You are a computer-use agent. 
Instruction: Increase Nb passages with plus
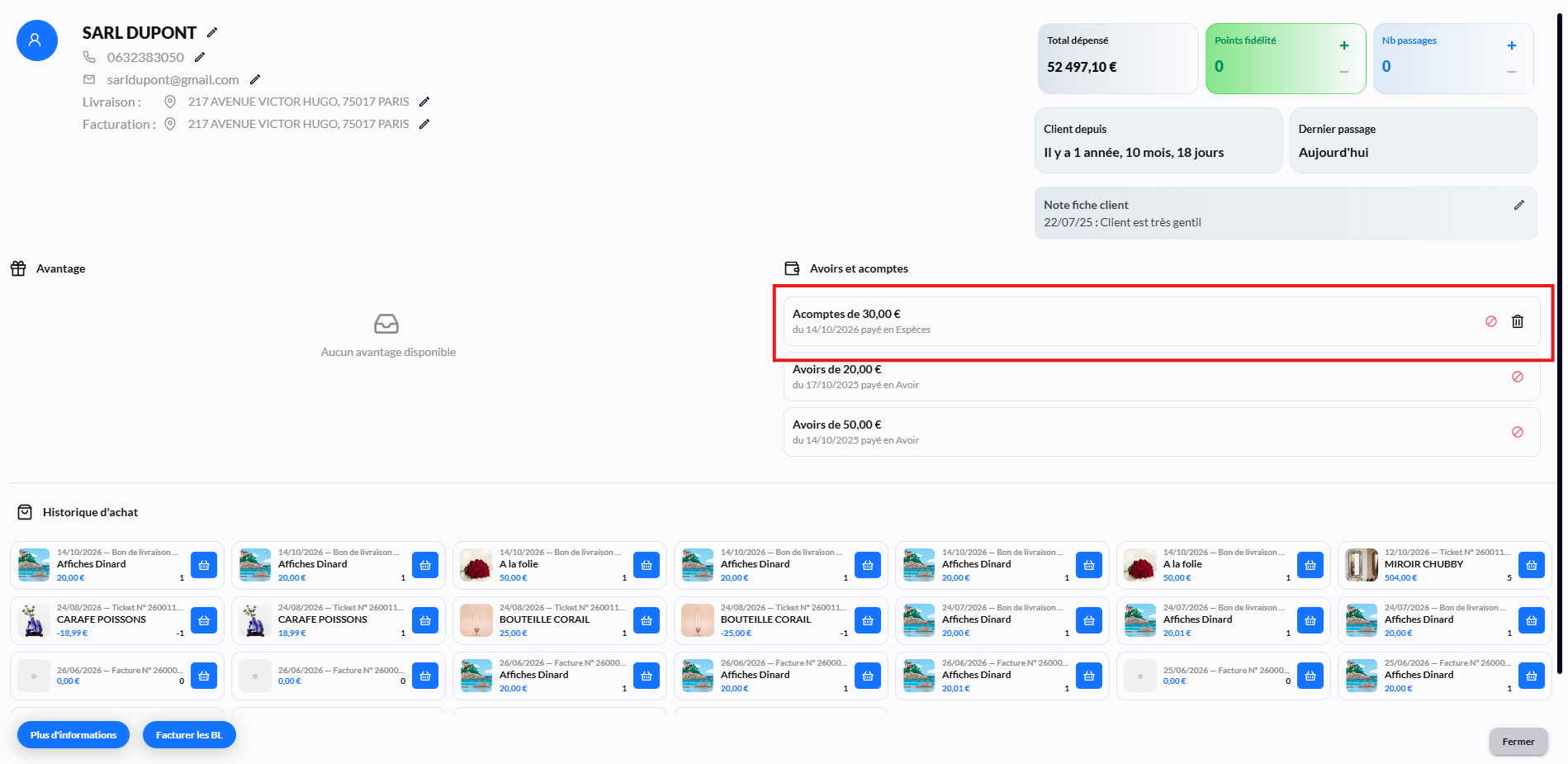(1512, 45)
